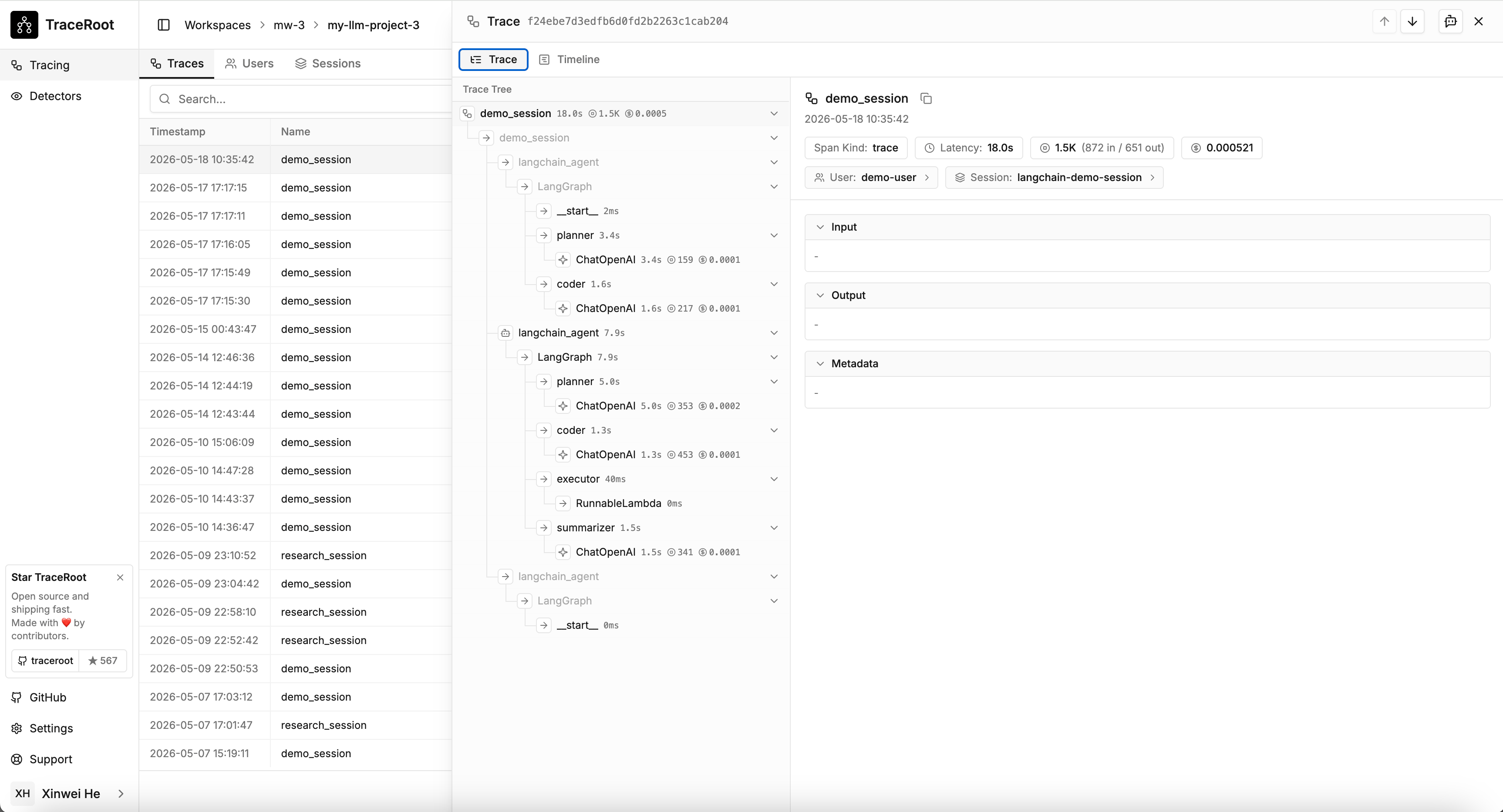Click the trace icon beside root demo_session 18.0s
1503x812 pixels.
[467, 113]
